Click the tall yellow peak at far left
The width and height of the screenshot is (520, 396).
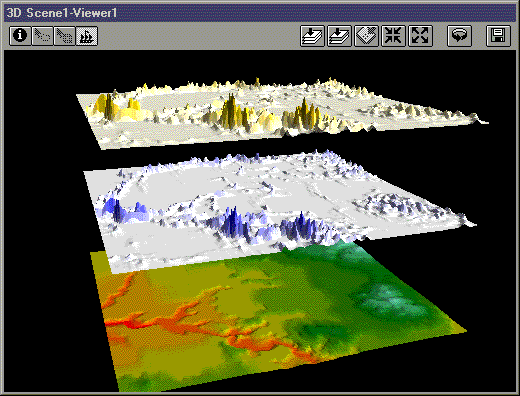click(x=108, y=106)
